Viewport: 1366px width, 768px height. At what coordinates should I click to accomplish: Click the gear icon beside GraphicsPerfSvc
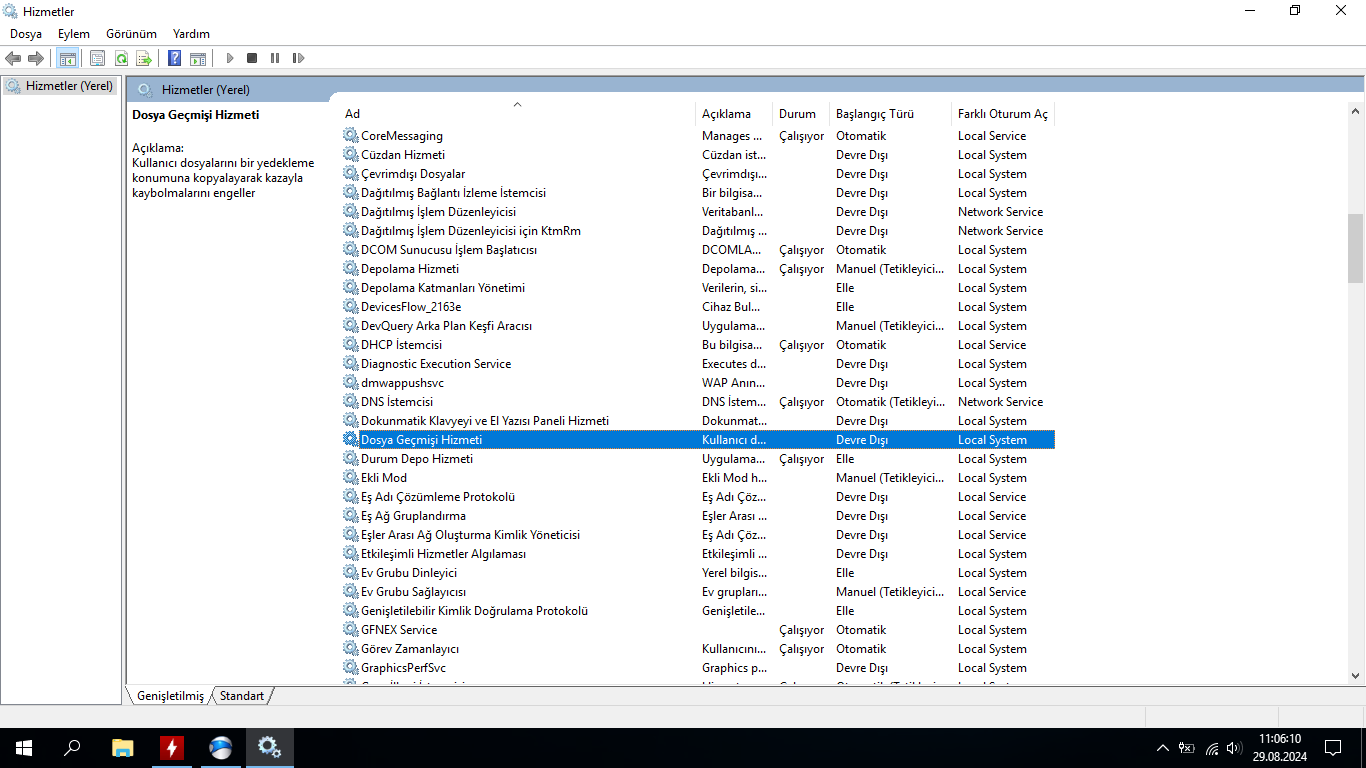pyautogui.click(x=351, y=667)
